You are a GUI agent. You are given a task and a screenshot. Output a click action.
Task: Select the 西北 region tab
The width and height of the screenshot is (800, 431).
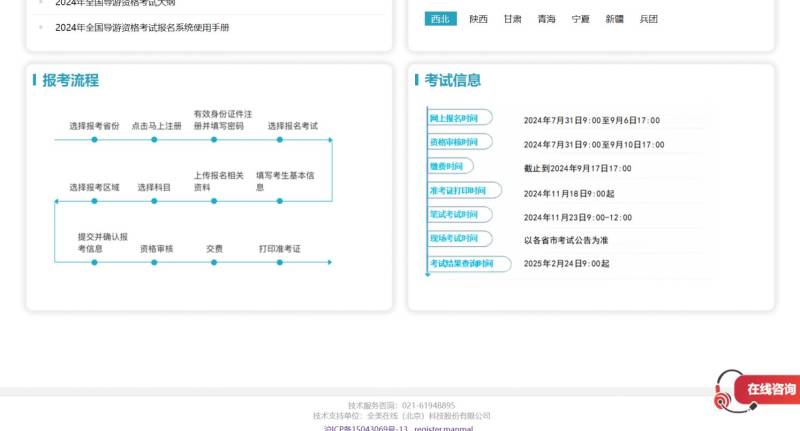(x=440, y=19)
